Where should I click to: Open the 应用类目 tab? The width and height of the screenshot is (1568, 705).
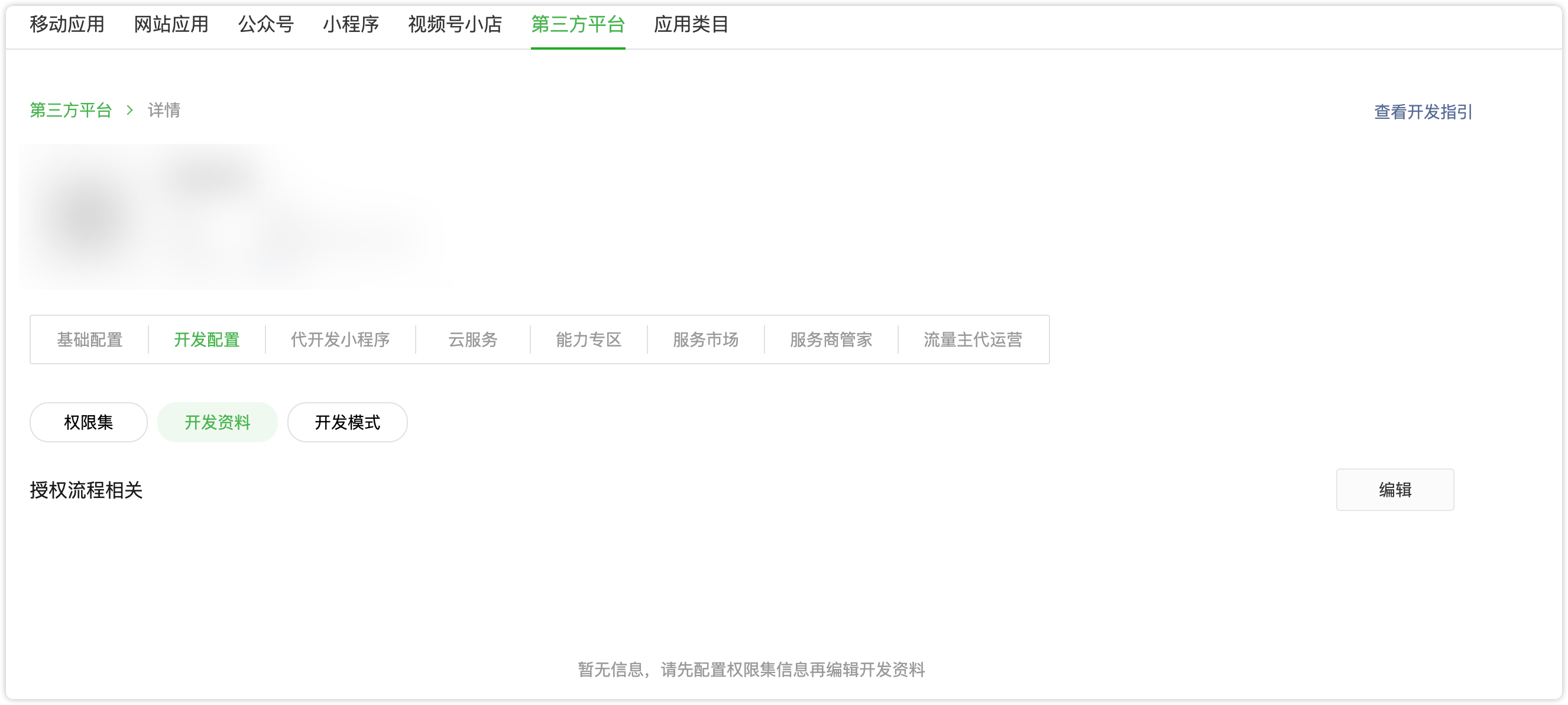691,24
